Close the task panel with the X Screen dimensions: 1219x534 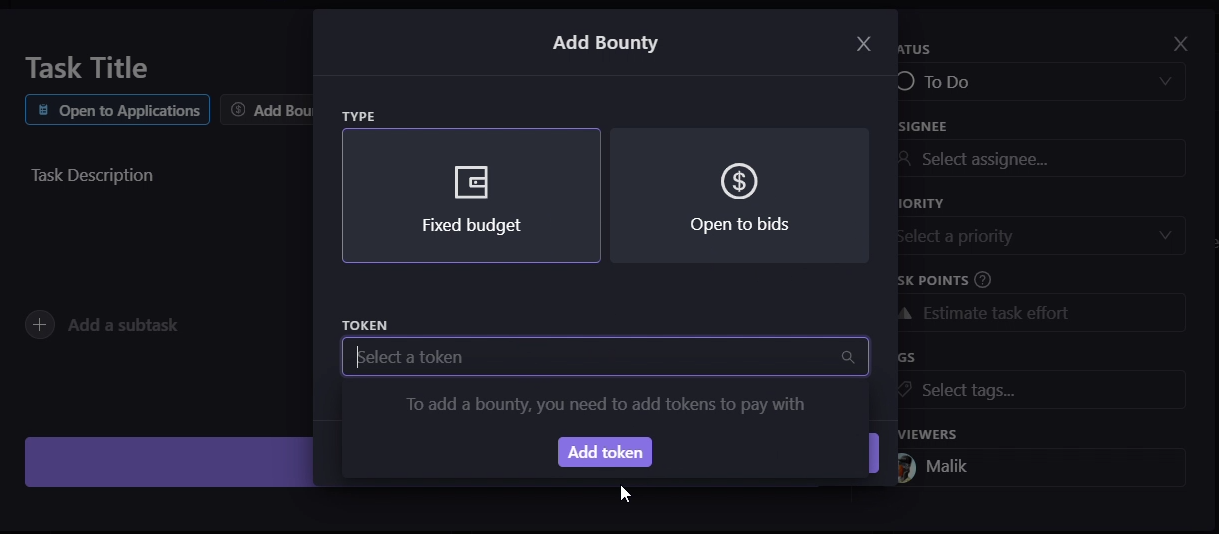tap(1181, 44)
